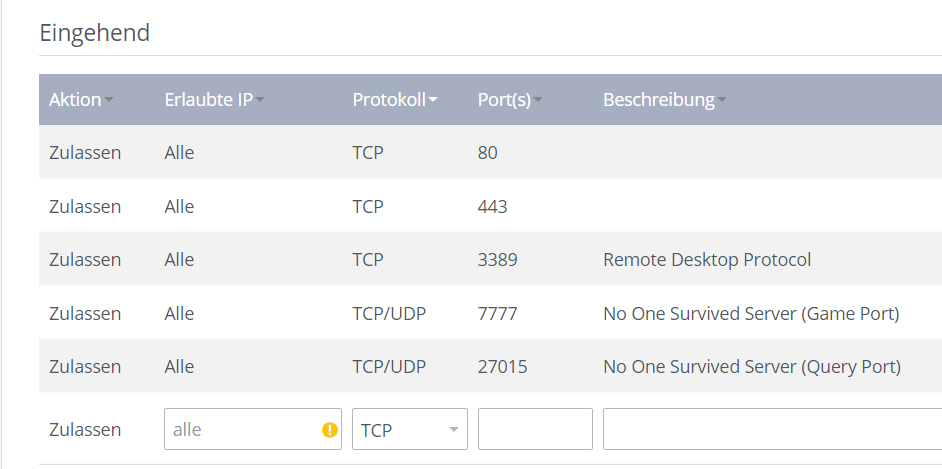Screen dimensions: 942x469
Task: Click sort arrow next to Beschreibung header
Action: (x=722, y=100)
